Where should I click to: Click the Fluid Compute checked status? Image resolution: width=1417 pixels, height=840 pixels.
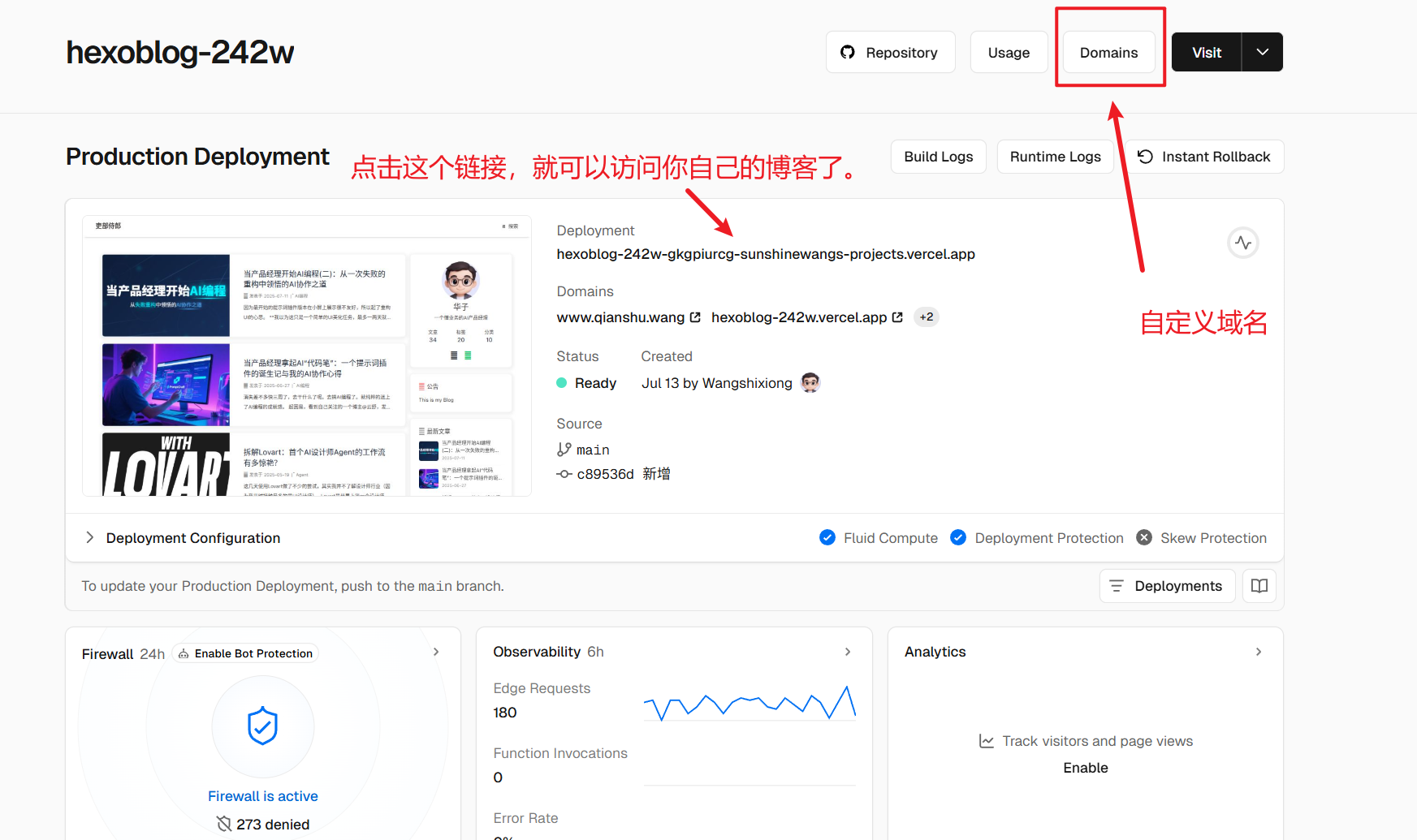(x=879, y=538)
